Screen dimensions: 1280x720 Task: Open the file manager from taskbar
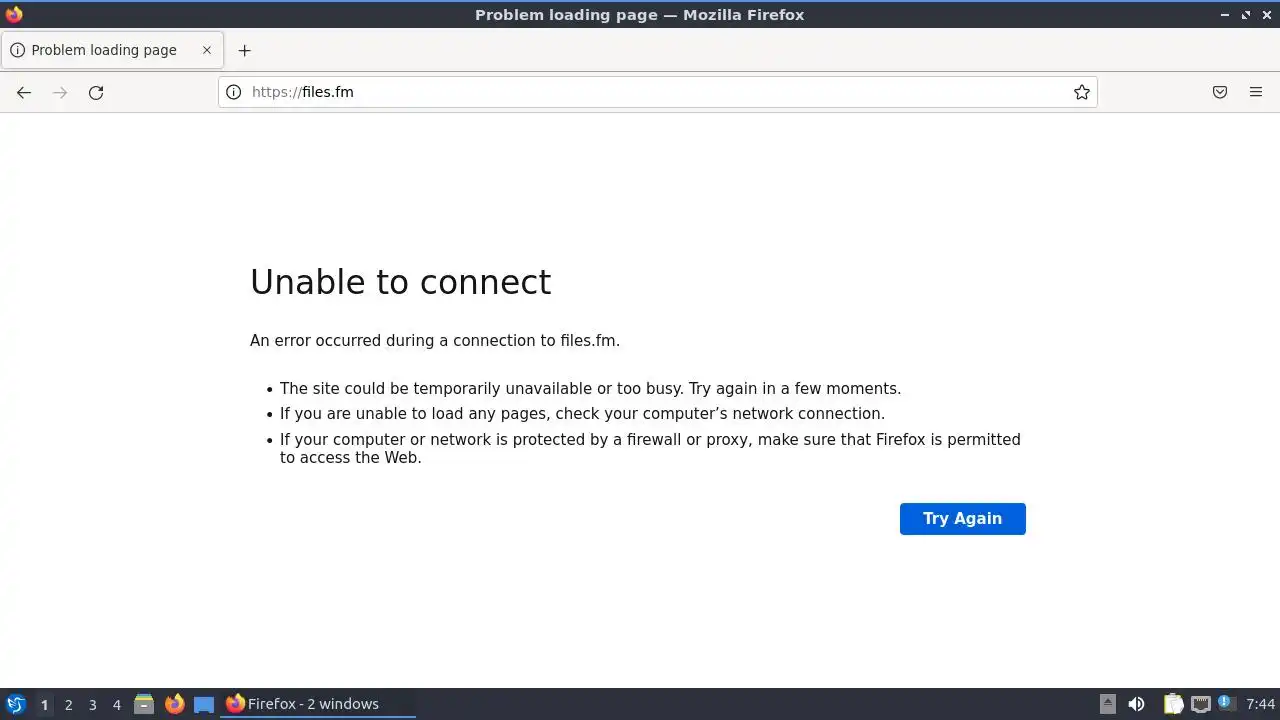click(x=144, y=704)
